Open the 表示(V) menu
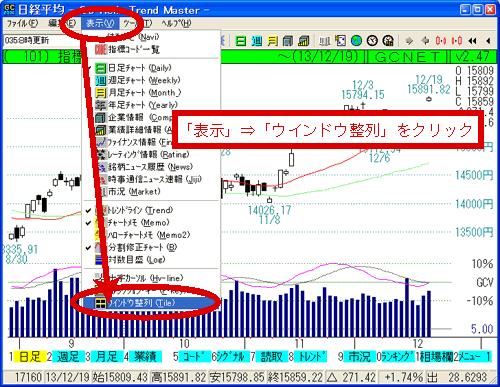The image size is (500, 387). (x=100, y=23)
